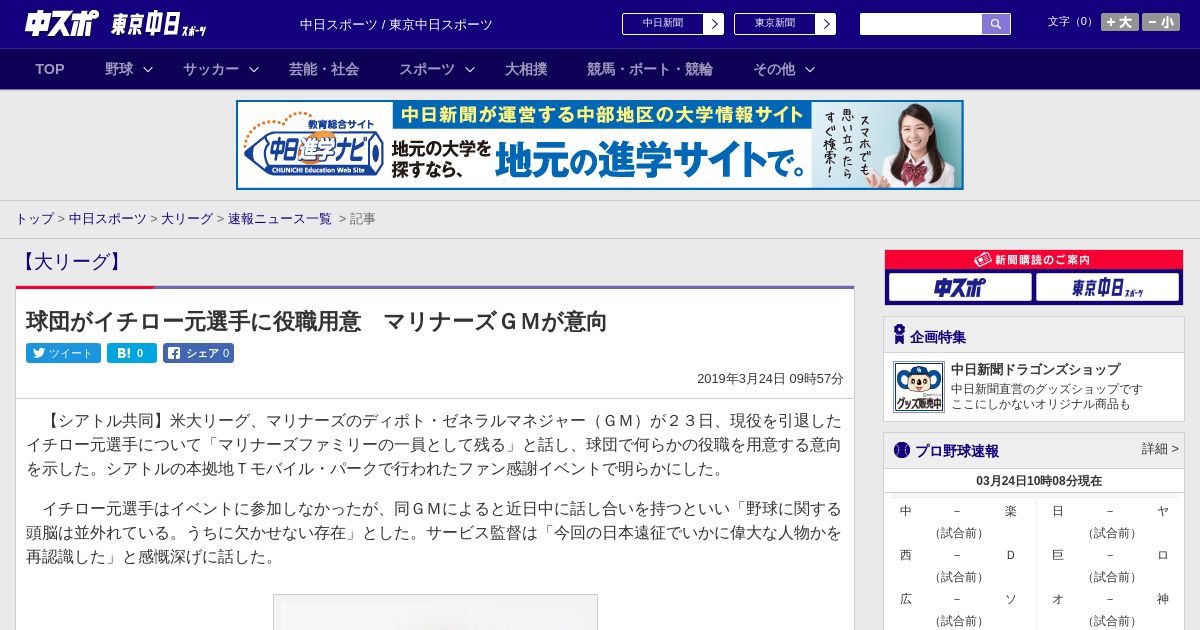Expand the その他 dropdown chevron
This screenshot has height=630, width=1200.
coord(810,69)
